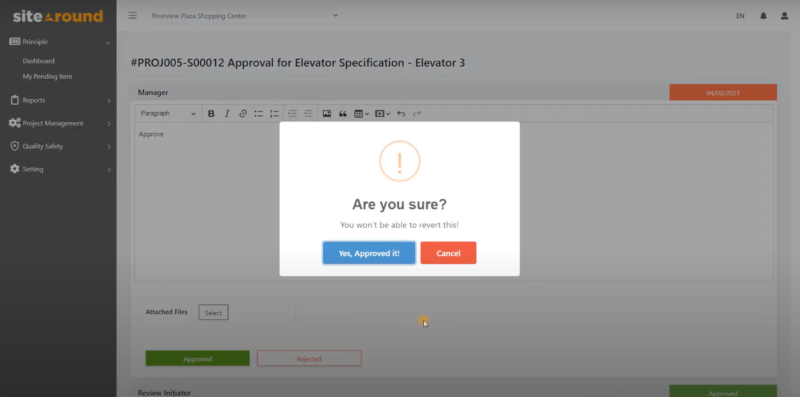This screenshot has width=800, height=397.
Task: Toggle italic text formatting
Action: click(227, 114)
